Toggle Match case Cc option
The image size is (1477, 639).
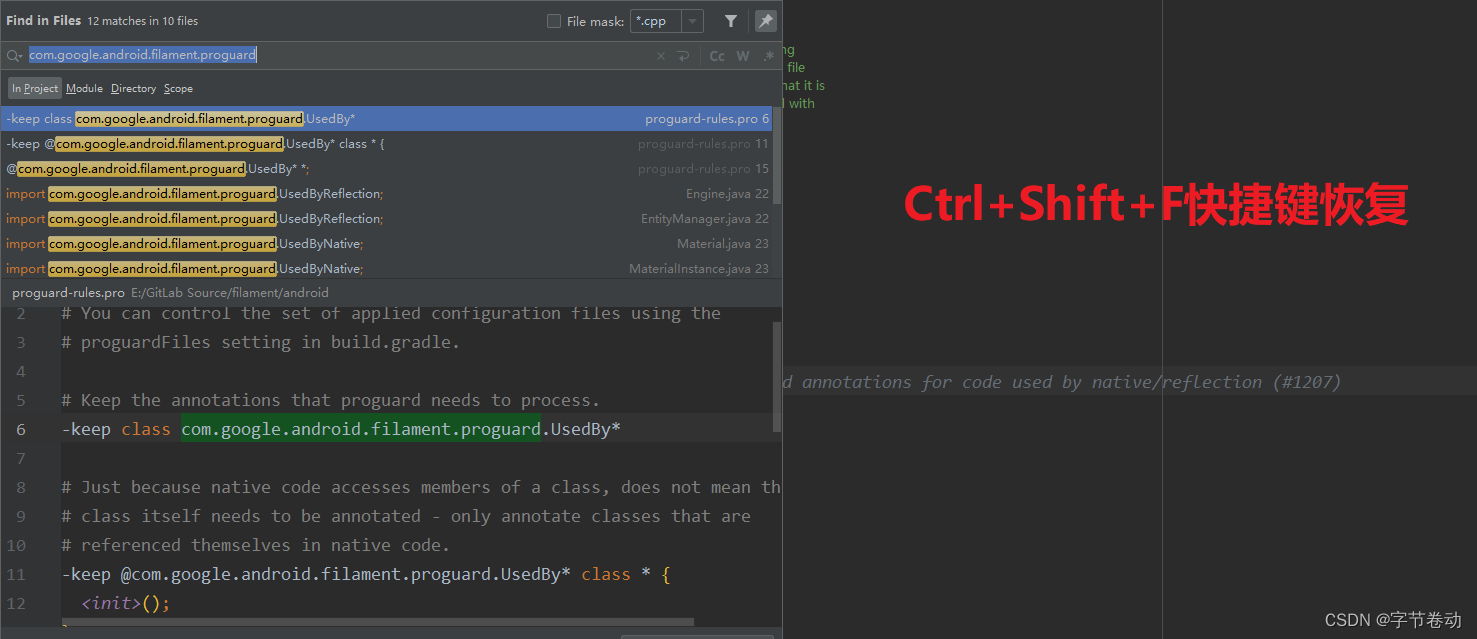click(x=717, y=56)
